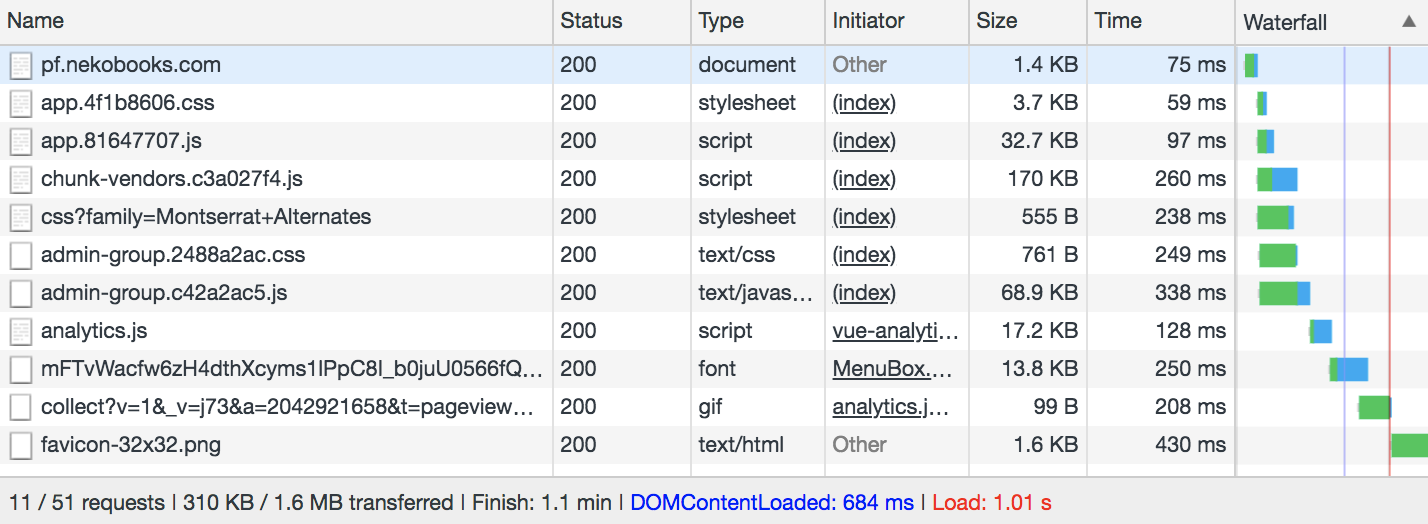Open analytics.js initiator link for collect request
Viewport: 1428px width, 524px height.
[891, 407]
